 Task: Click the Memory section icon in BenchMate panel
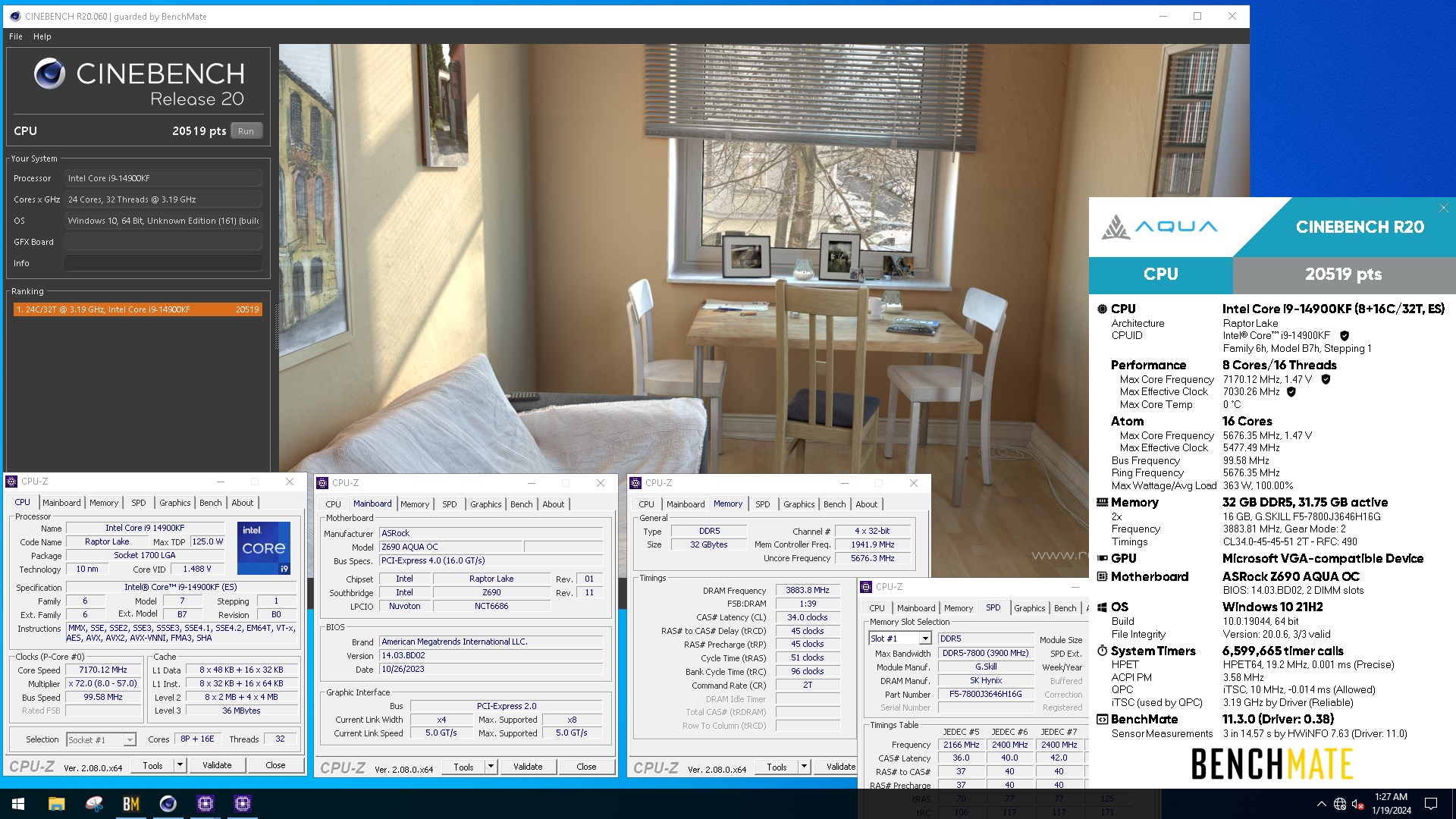[1102, 502]
